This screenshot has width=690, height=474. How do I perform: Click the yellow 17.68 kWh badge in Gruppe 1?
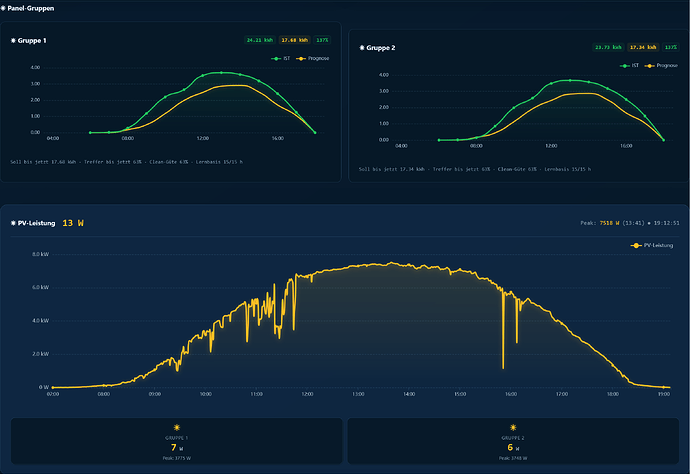[294, 40]
